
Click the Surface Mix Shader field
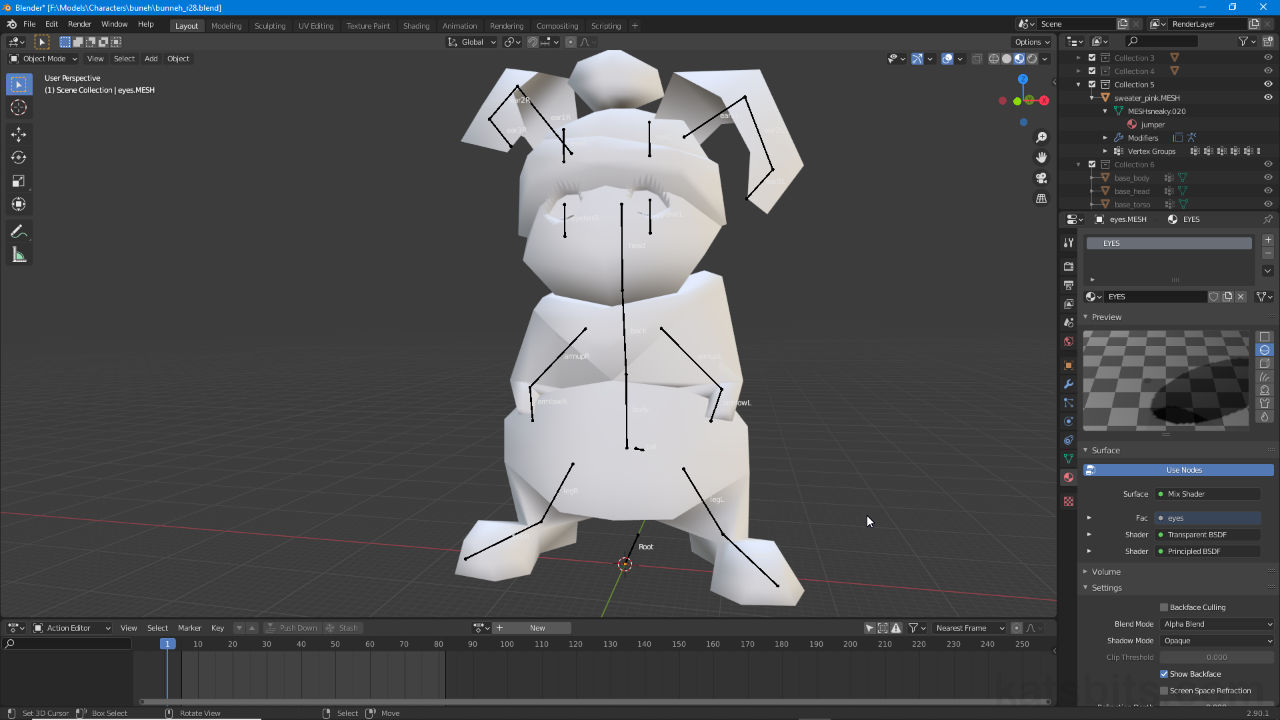pos(1208,494)
